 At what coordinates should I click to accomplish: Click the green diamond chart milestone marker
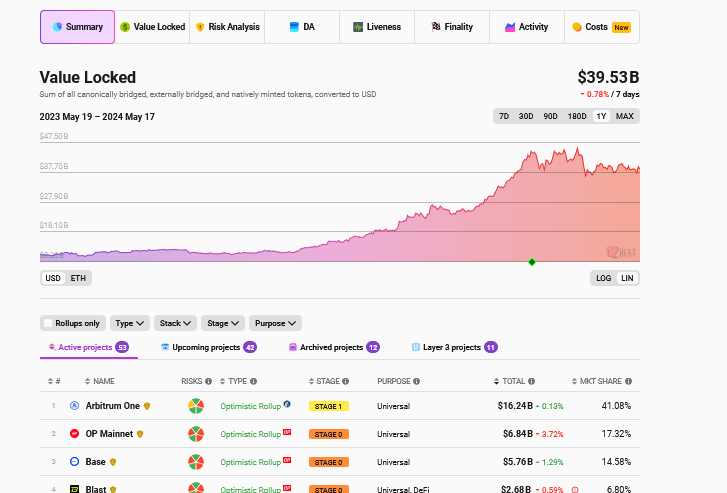coord(532,262)
